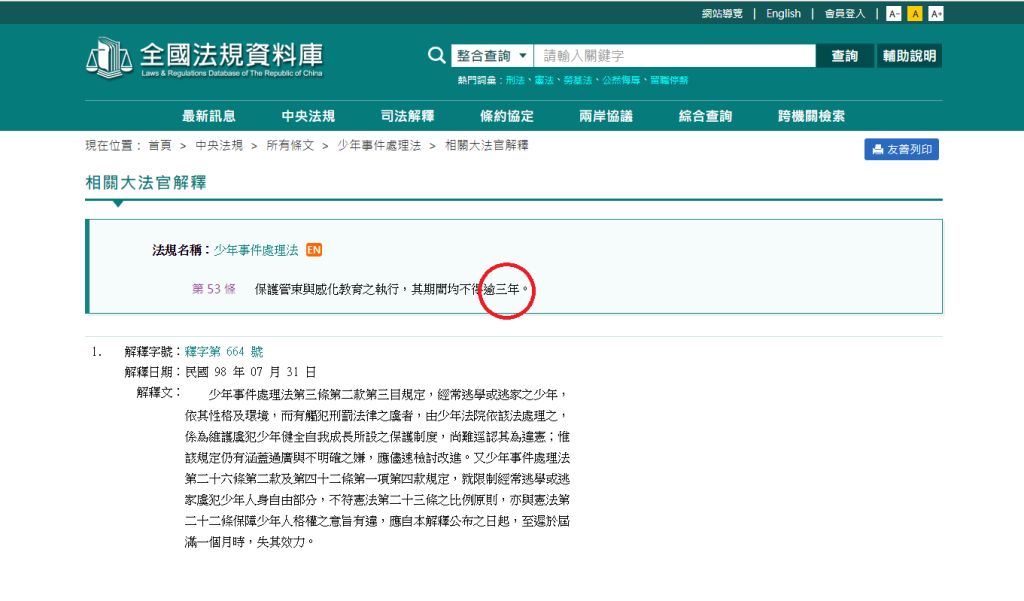Click the orange EN badge

coord(314,250)
